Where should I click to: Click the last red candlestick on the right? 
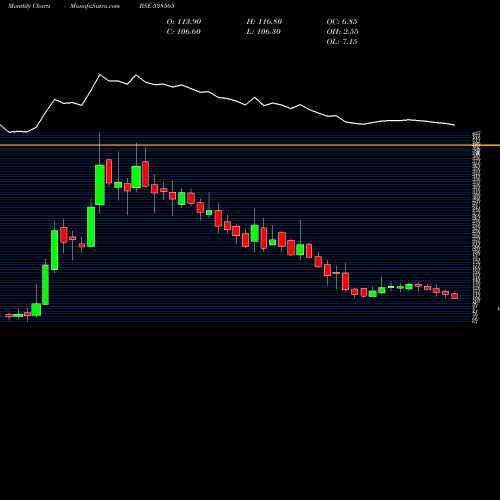click(x=455, y=296)
